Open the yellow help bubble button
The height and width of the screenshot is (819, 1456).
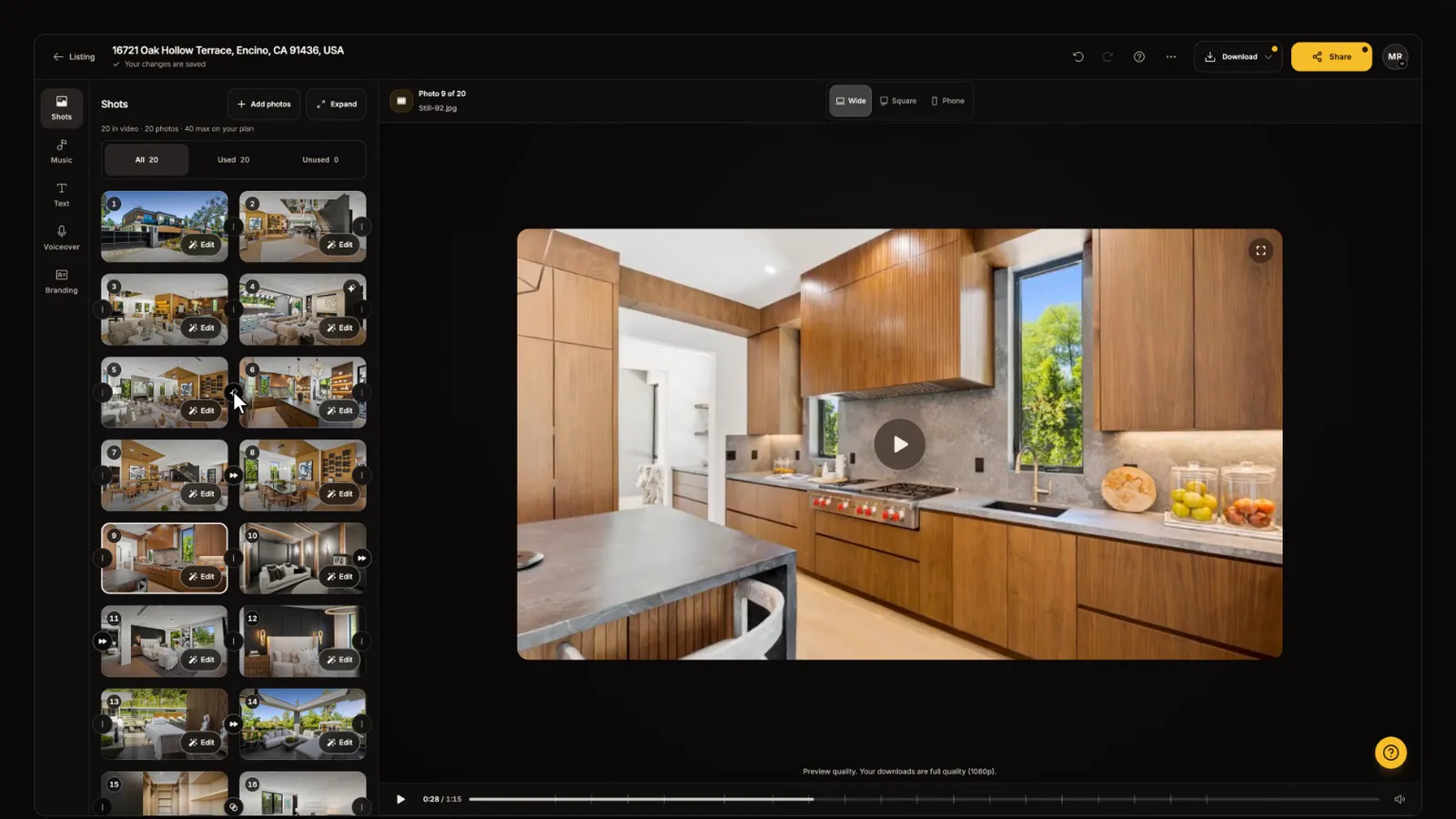pyautogui.click(x=1390, y=753)
